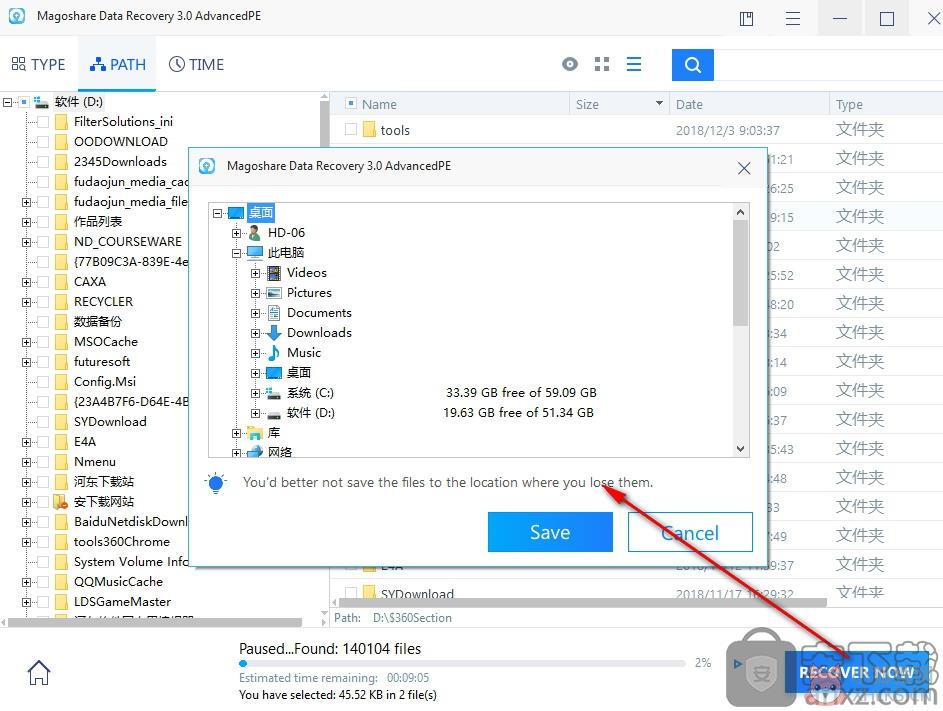Image resolution: width=943 pixels, height=711 pixels.
Task: Click the Magoshare app logo icon
Action: tap(17, 16)
